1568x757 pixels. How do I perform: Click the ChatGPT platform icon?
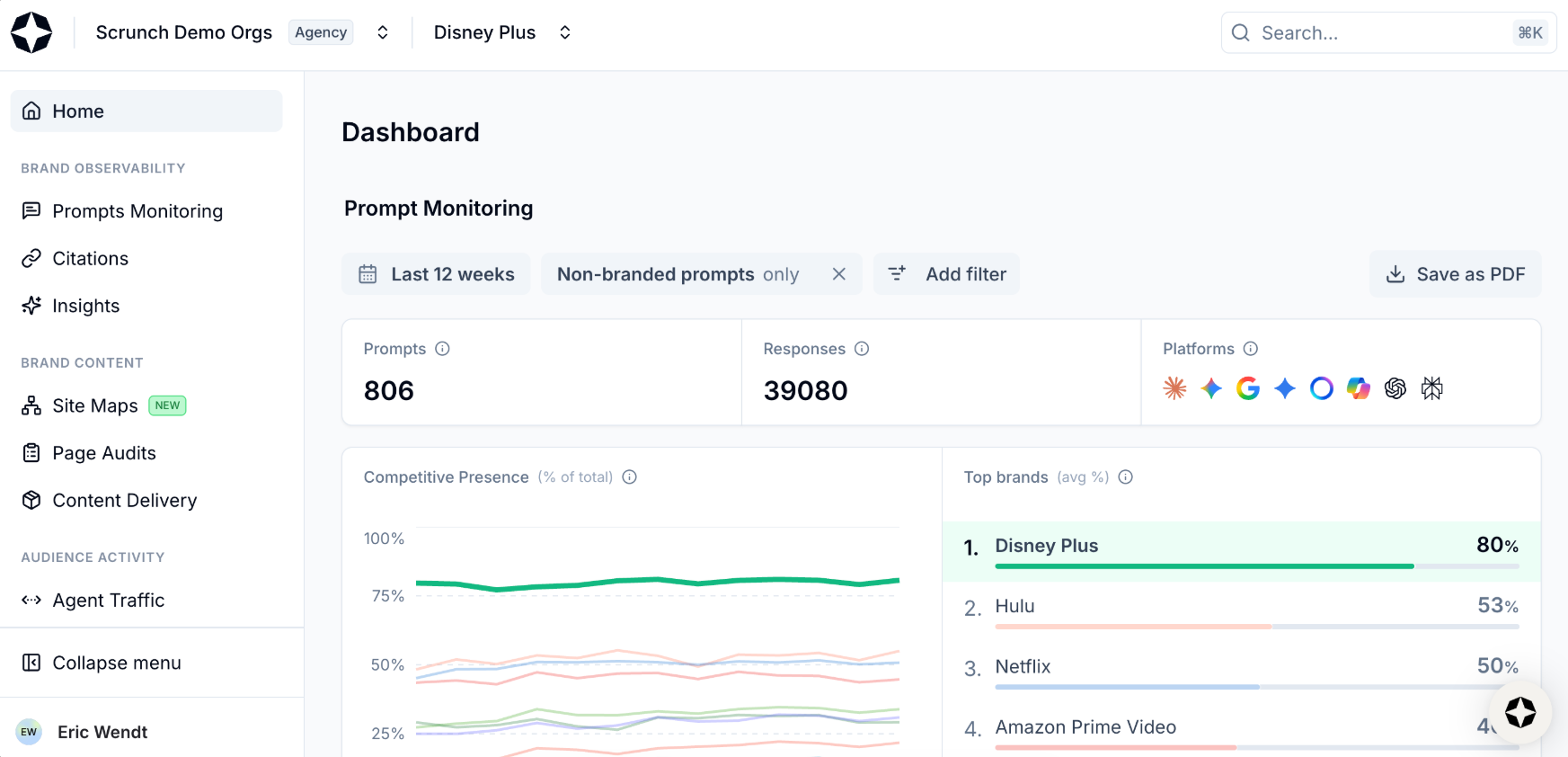pyautogui.click(x=1395, y=388)
